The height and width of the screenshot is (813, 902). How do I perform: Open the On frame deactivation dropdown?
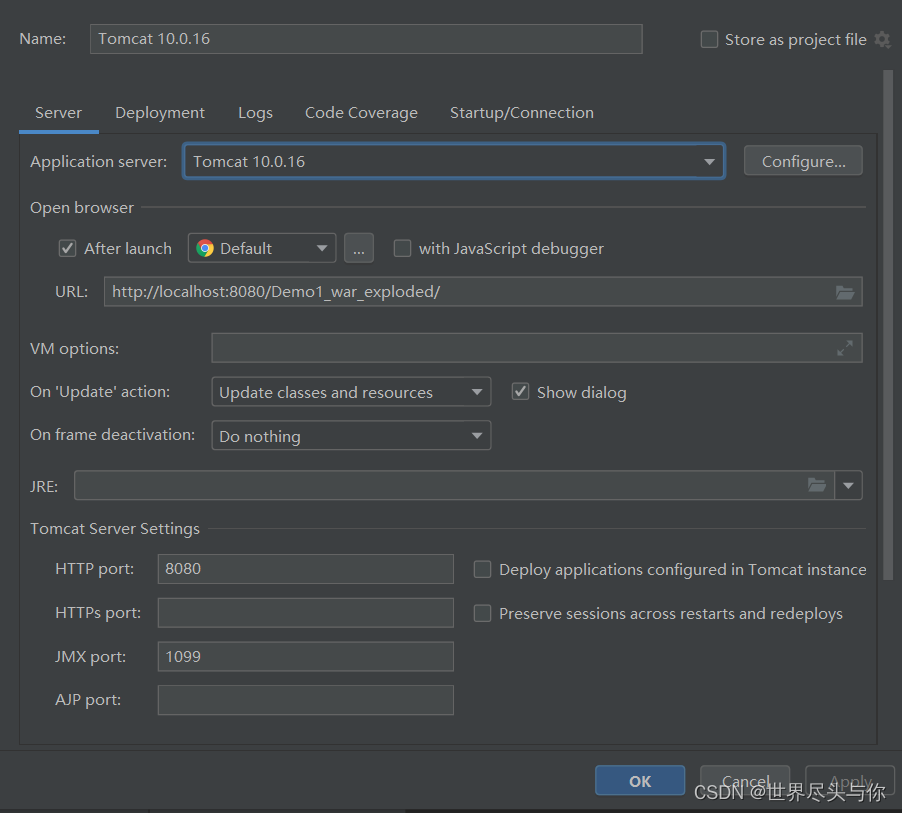351,436
